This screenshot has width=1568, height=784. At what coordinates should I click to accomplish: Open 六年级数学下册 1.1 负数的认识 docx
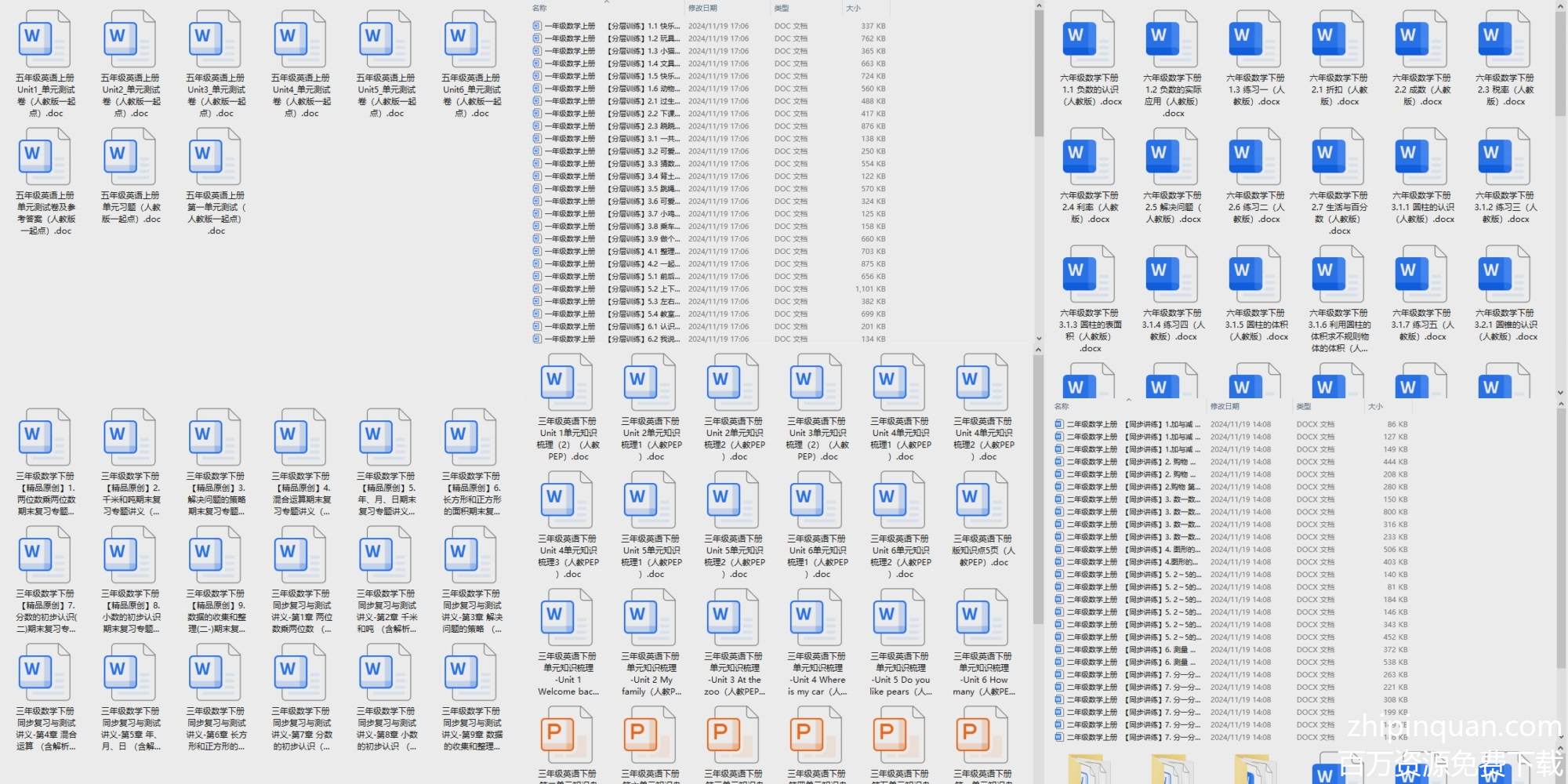[x=1089, y=41]
